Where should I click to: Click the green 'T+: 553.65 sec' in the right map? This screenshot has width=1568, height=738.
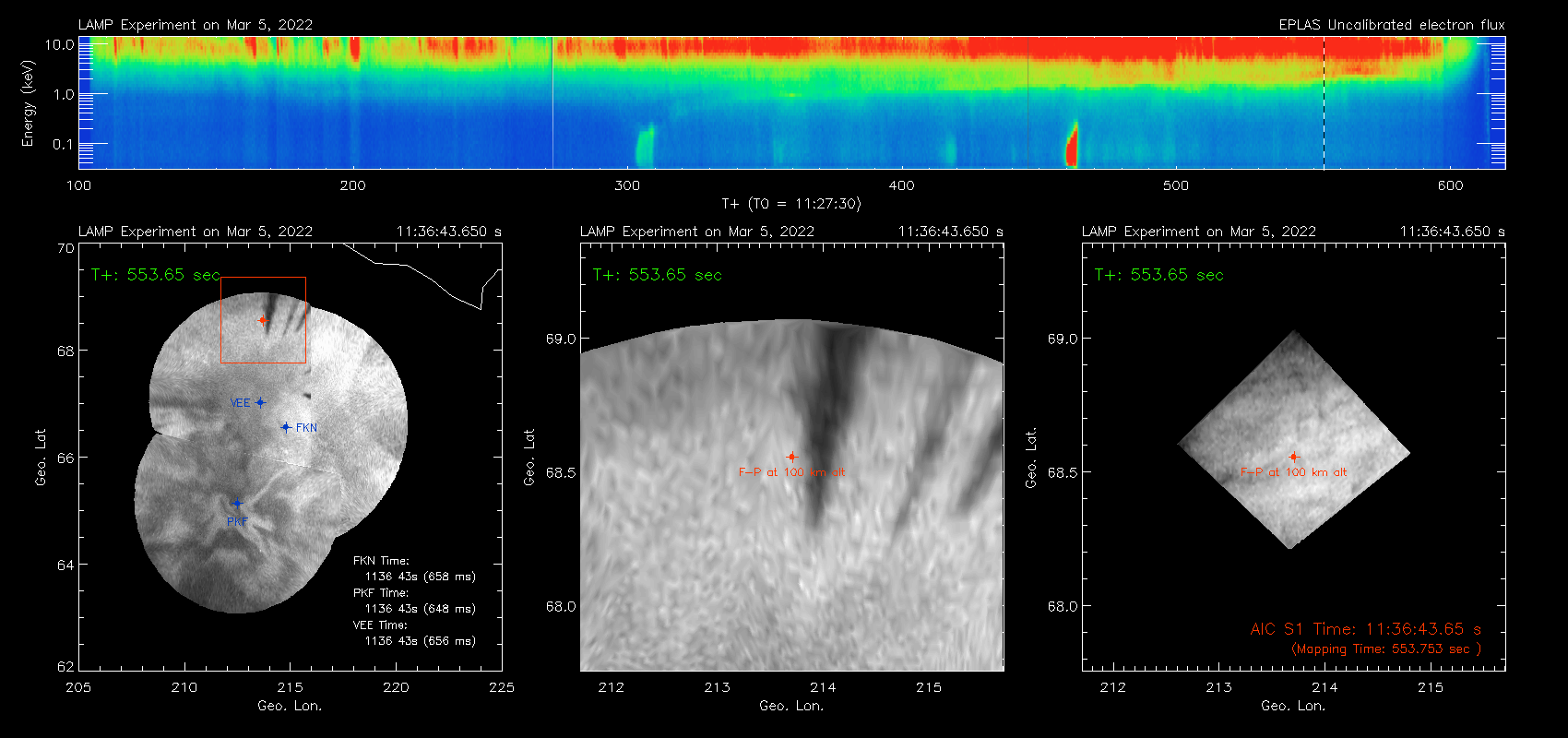(1158, 275)
